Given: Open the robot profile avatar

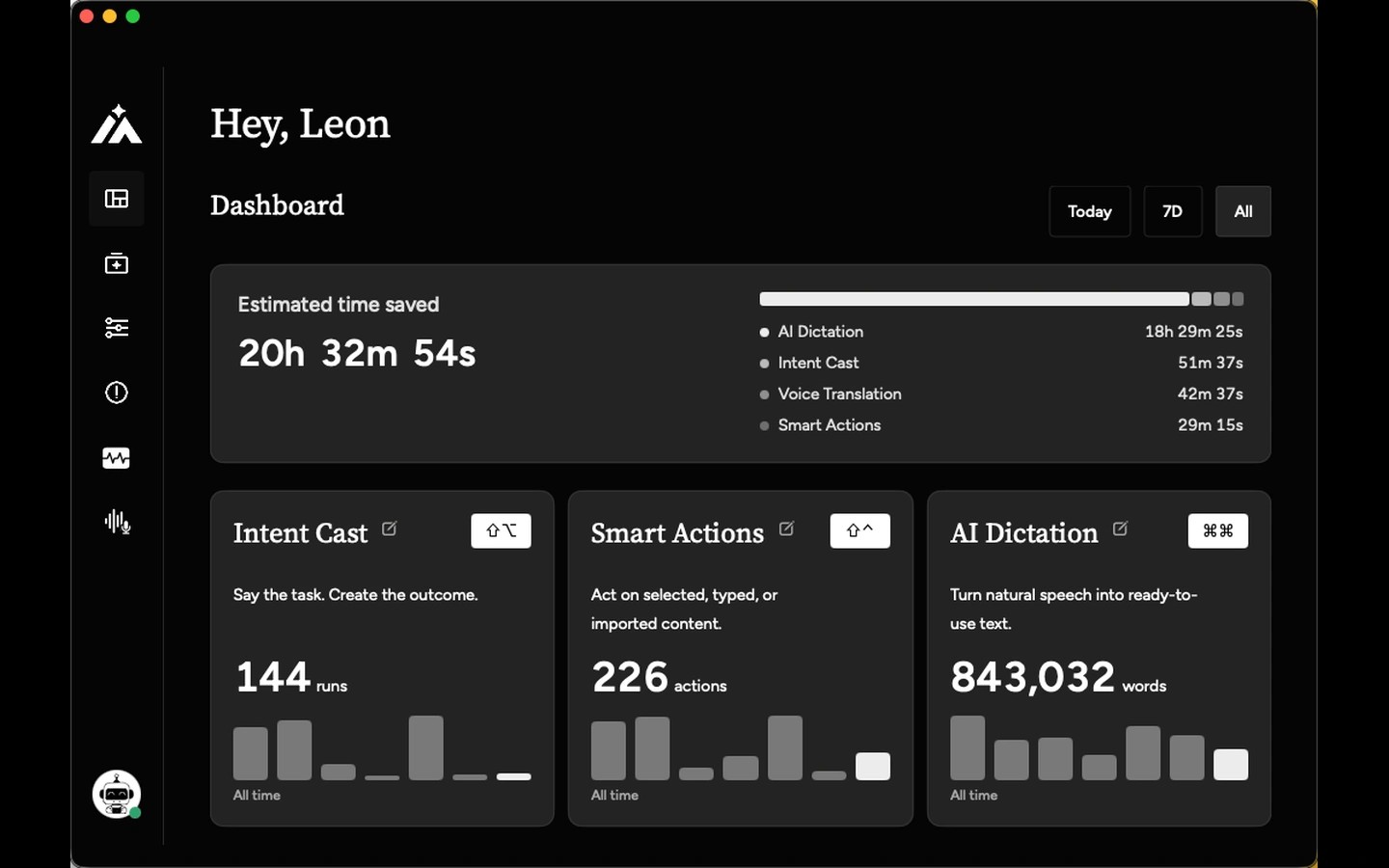Looking at the screenshot, I should pyautogui.click(x=117, y=794).
